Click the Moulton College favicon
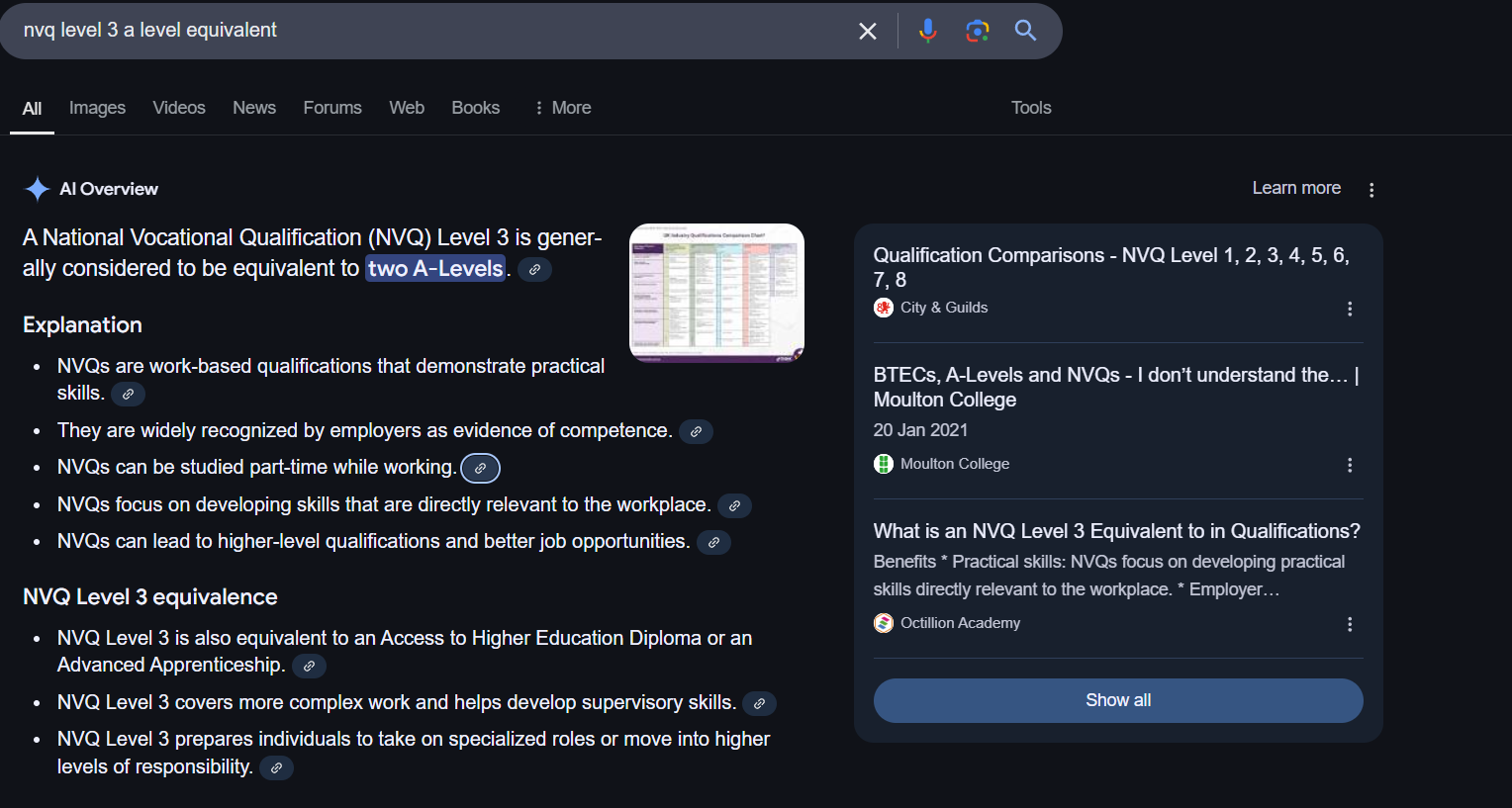The width and height of the screenshot is (1512, 808). pyautogui.click(x=884, y=464)
